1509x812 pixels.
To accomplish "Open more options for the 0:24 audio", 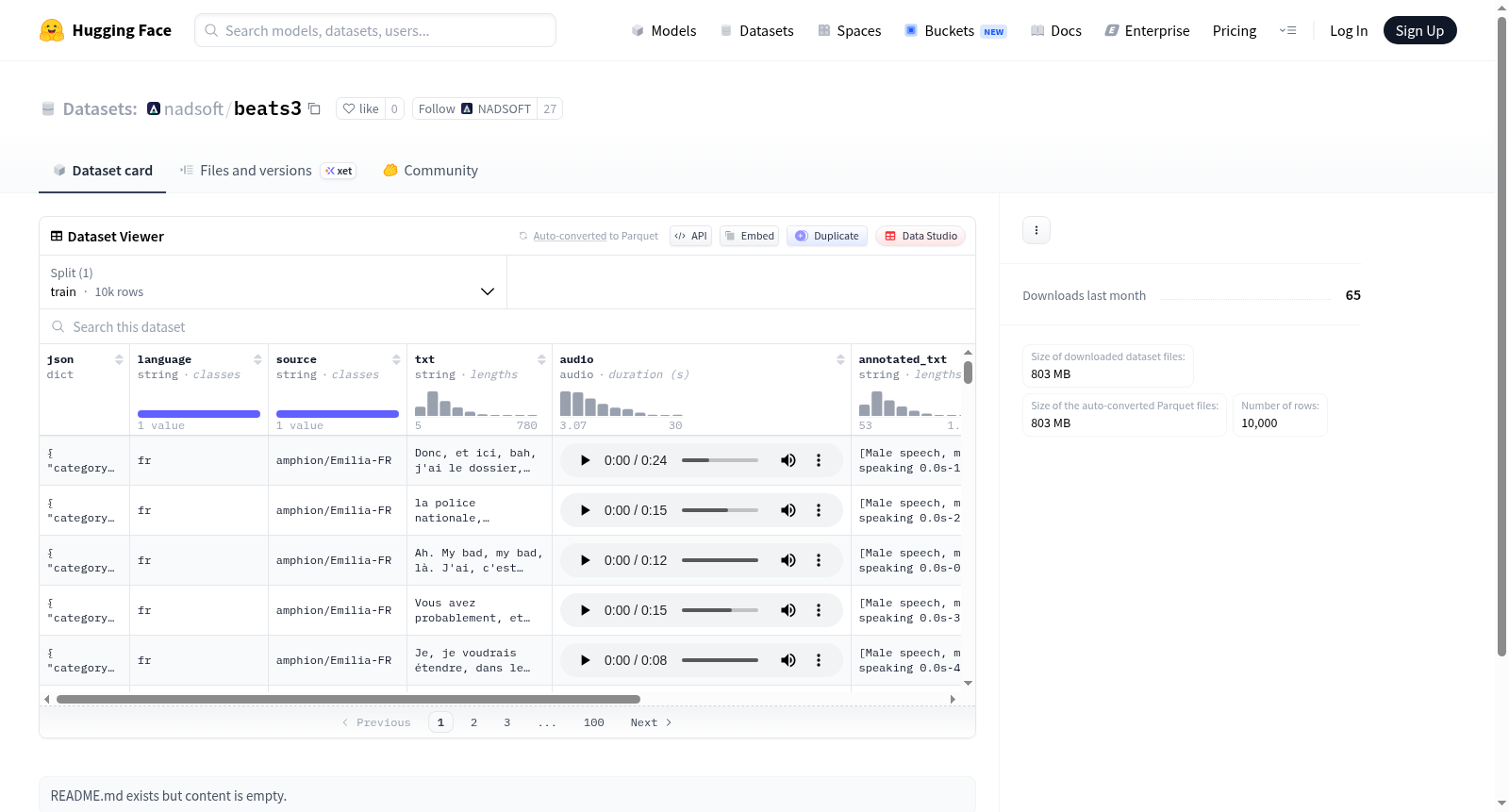I will (x=819, y=461).
